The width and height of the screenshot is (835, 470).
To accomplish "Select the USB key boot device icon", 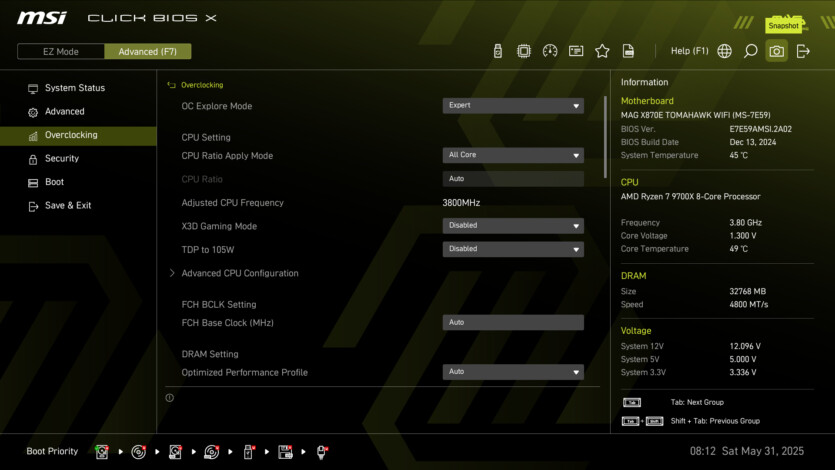I will pyautogui.click(x=248, y=452).
